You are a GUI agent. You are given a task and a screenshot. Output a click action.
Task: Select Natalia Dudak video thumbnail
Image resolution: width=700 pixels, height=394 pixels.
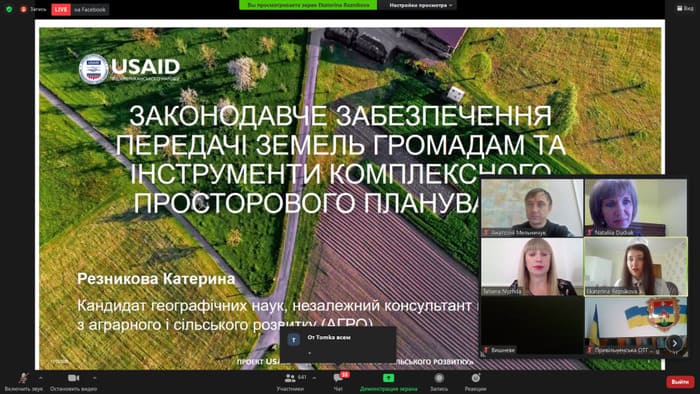pyautogui.click(x=636, y=207)
